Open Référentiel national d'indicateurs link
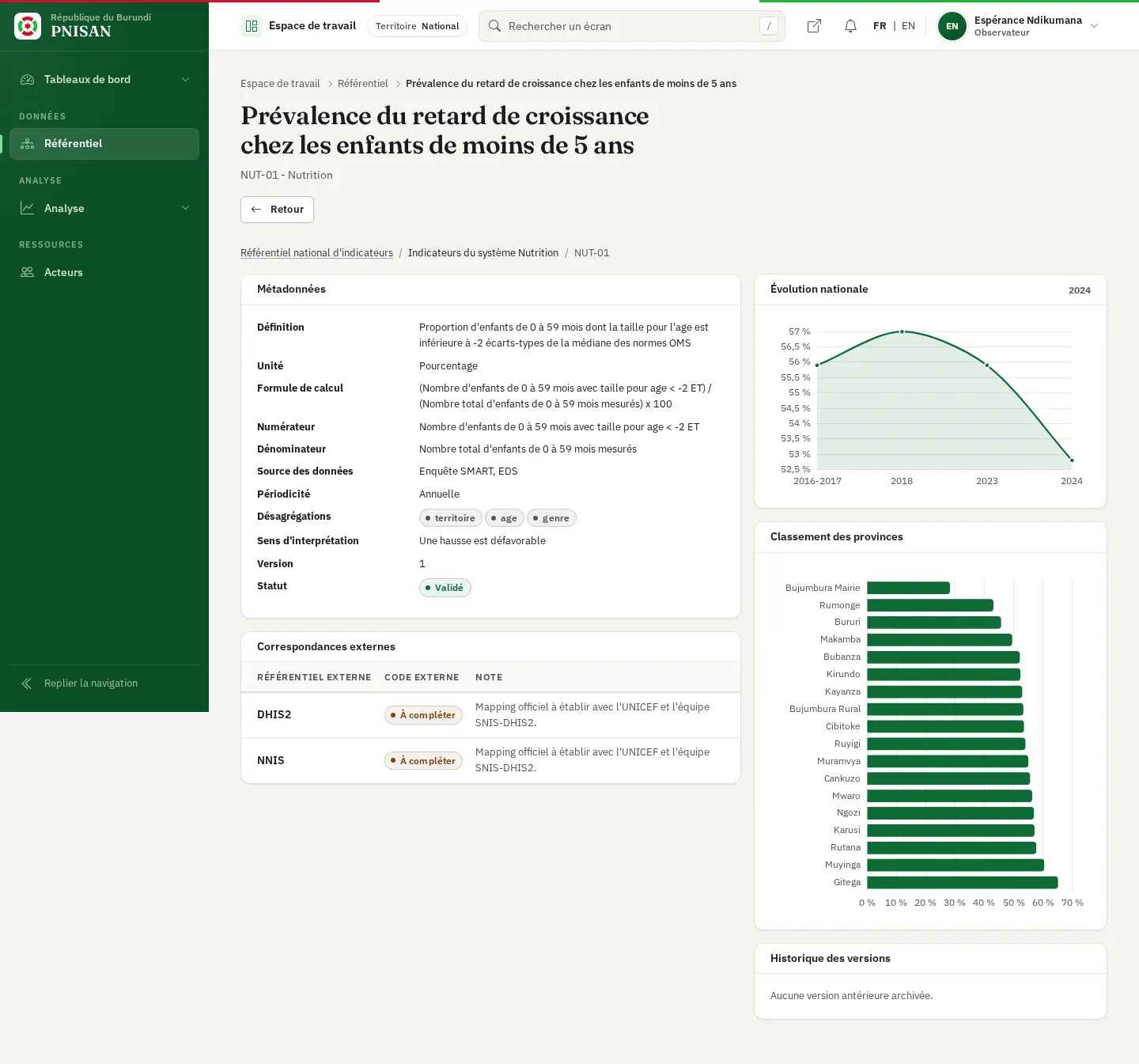 316,253
